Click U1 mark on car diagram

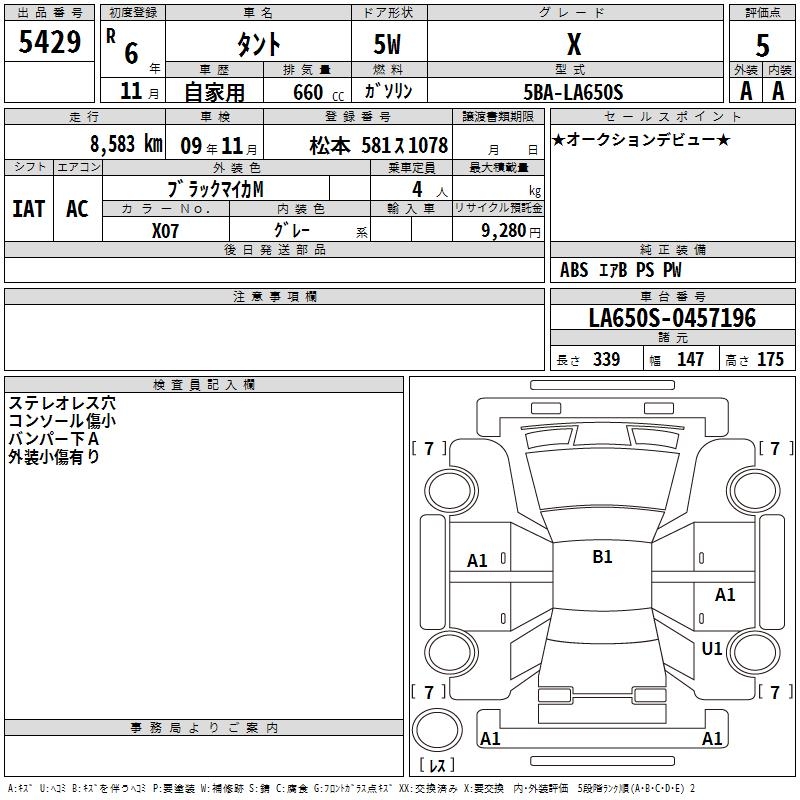[712, 649]
